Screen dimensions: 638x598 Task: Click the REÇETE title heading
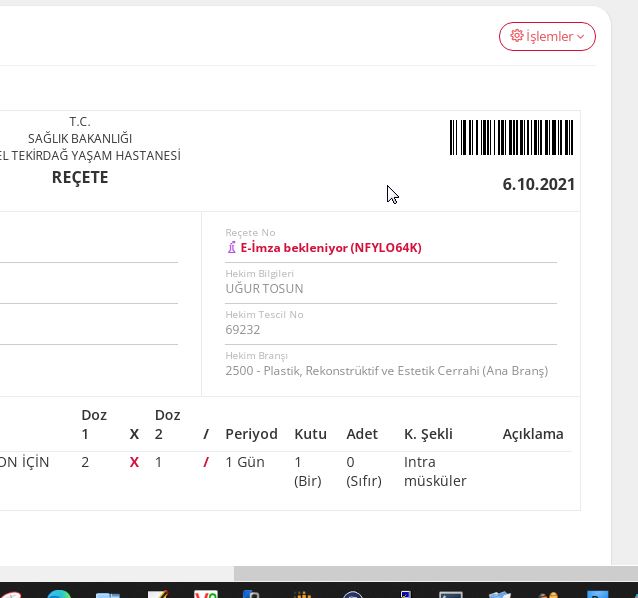coord(80,178)
